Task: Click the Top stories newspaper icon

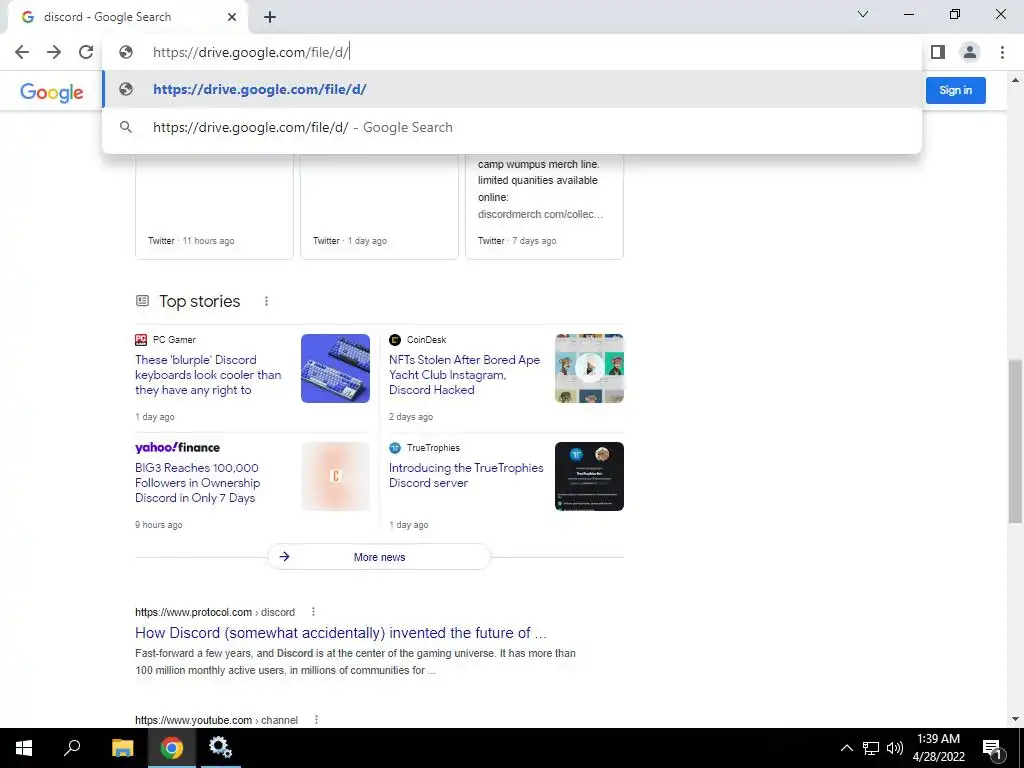Action: (142, 300)
